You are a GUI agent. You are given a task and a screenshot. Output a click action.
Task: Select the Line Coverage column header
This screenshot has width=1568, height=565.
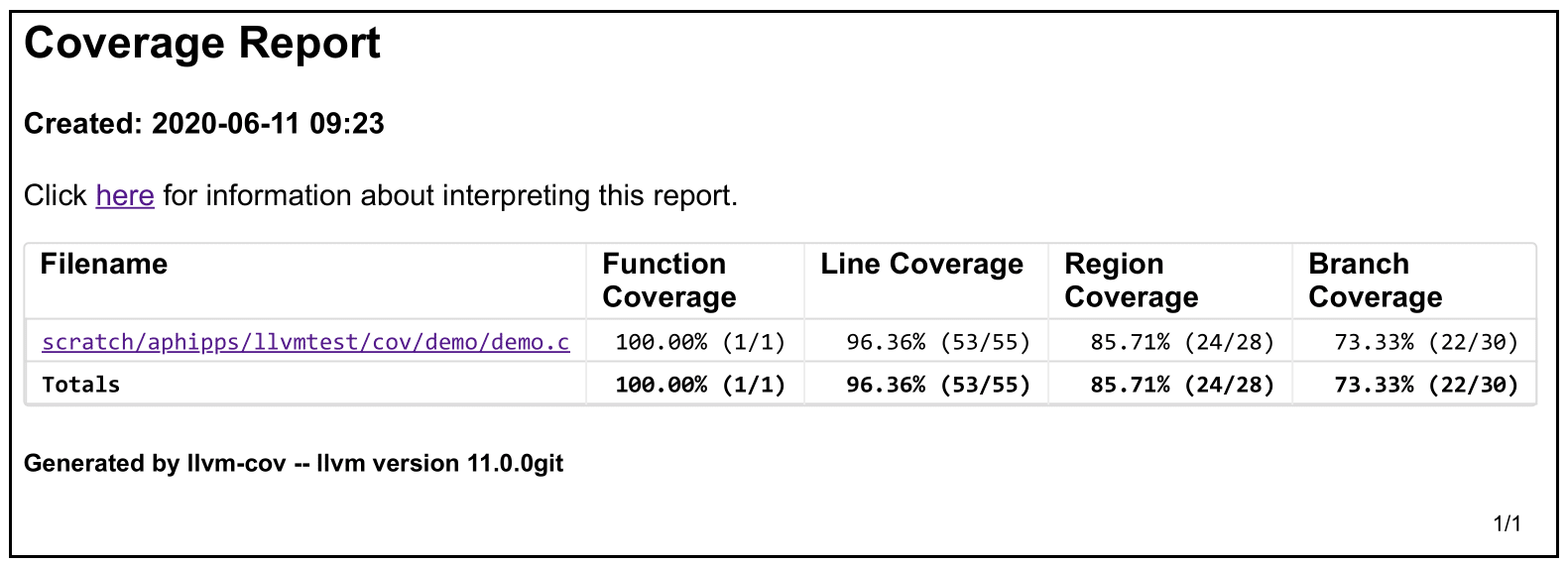[x=921, y=265]
